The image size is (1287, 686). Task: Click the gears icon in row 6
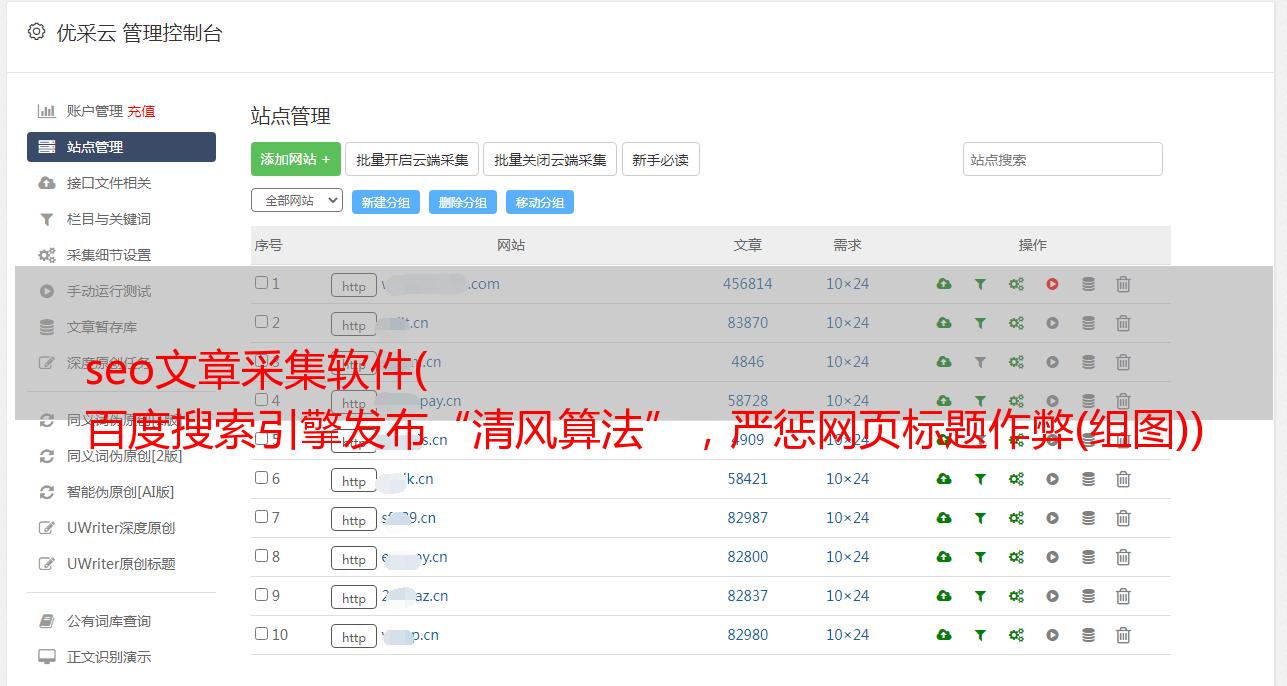(x=1016, y=479)
